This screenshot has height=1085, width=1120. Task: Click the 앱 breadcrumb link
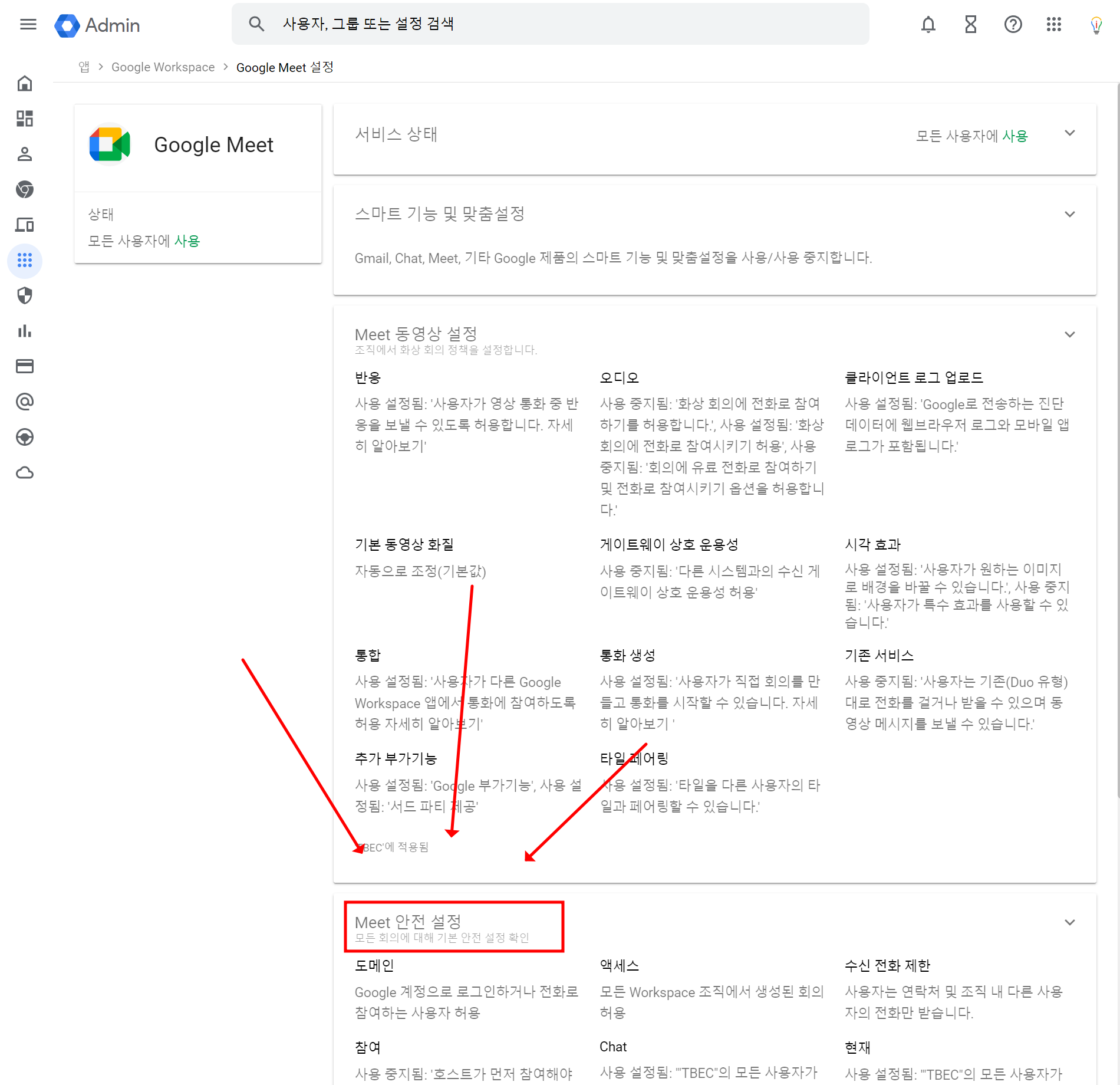84,67
